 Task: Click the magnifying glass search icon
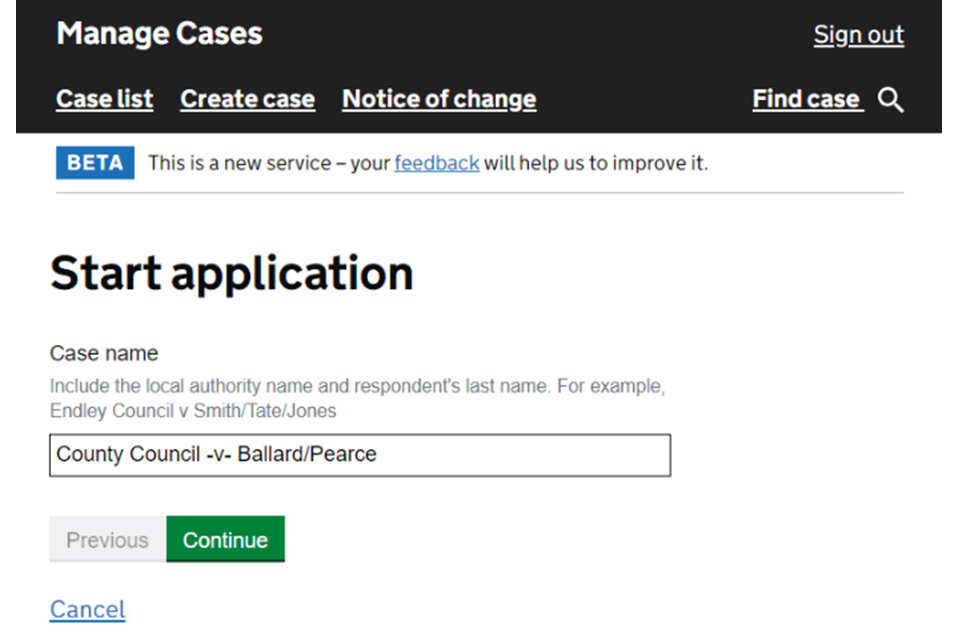(890, 100)
